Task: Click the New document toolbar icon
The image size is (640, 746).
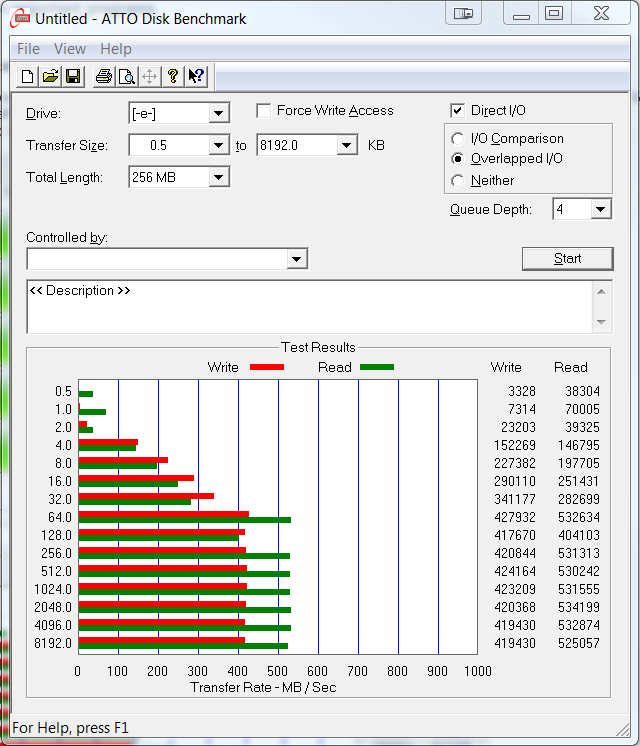Action: click(28, 76)
